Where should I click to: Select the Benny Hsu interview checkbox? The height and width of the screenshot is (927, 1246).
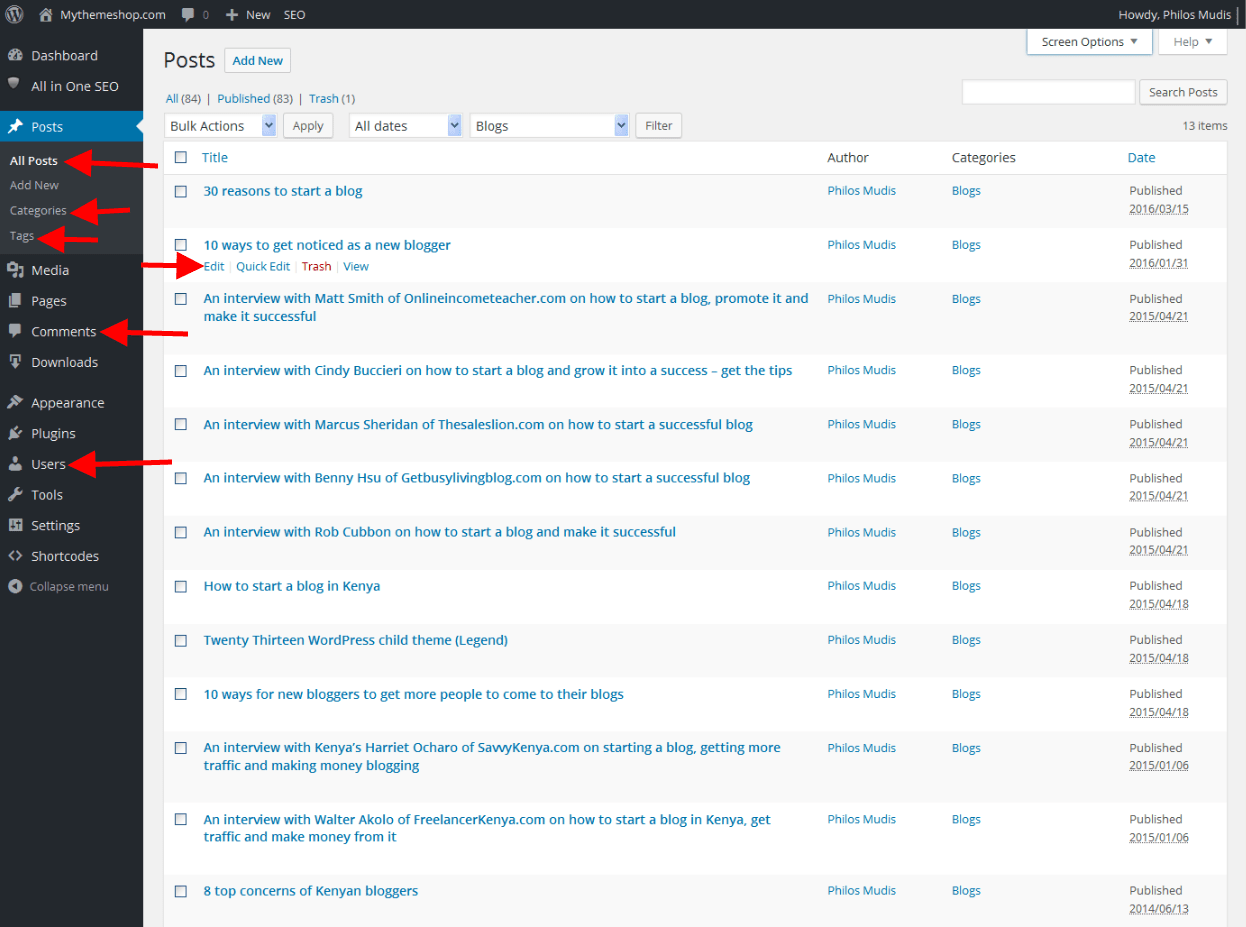pos(181,478)
